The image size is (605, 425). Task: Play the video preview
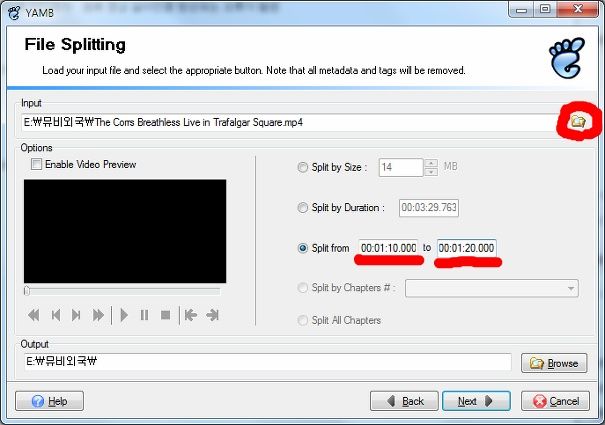point(124,315)
